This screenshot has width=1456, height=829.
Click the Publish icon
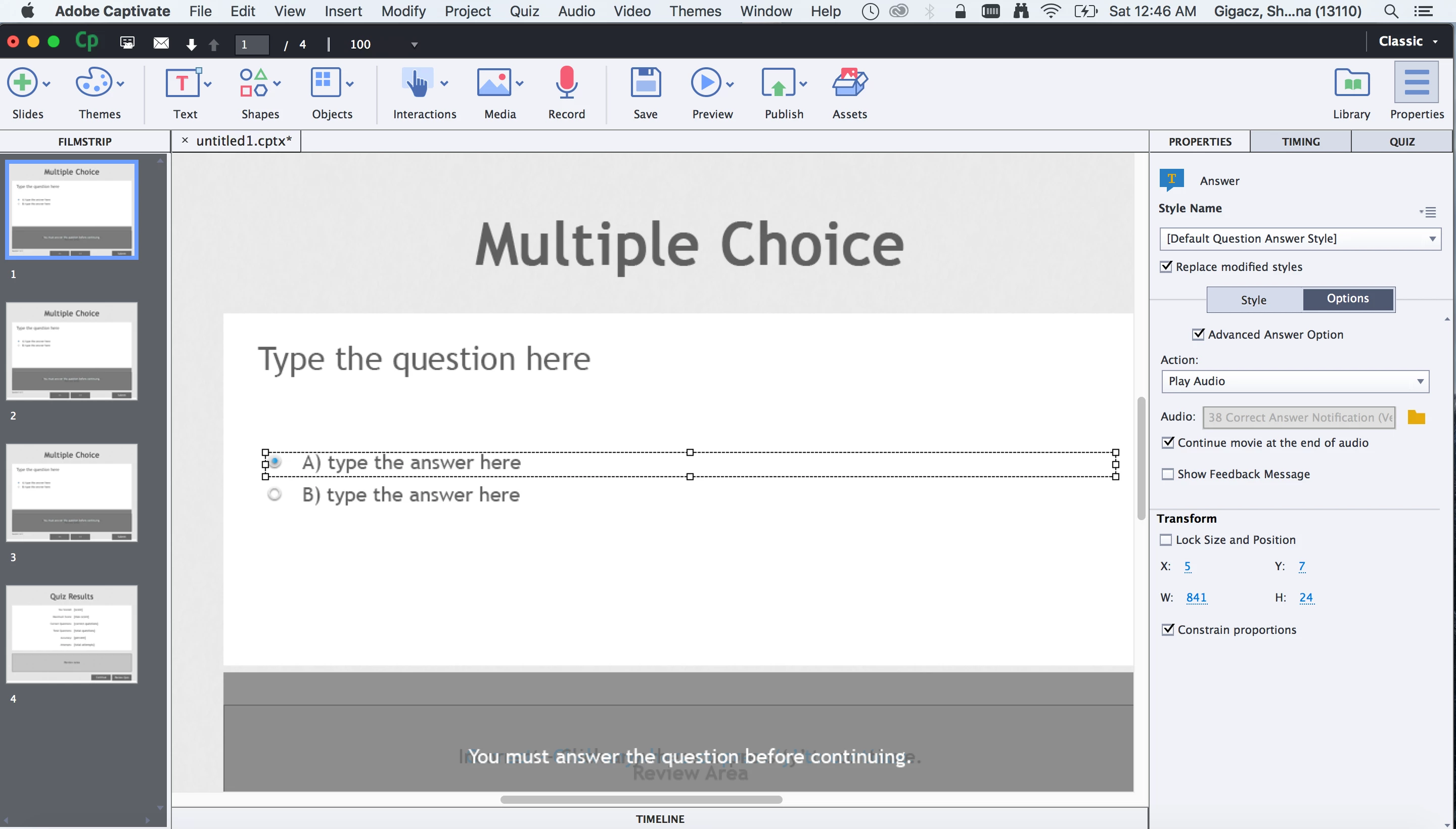tap(778, 84)
